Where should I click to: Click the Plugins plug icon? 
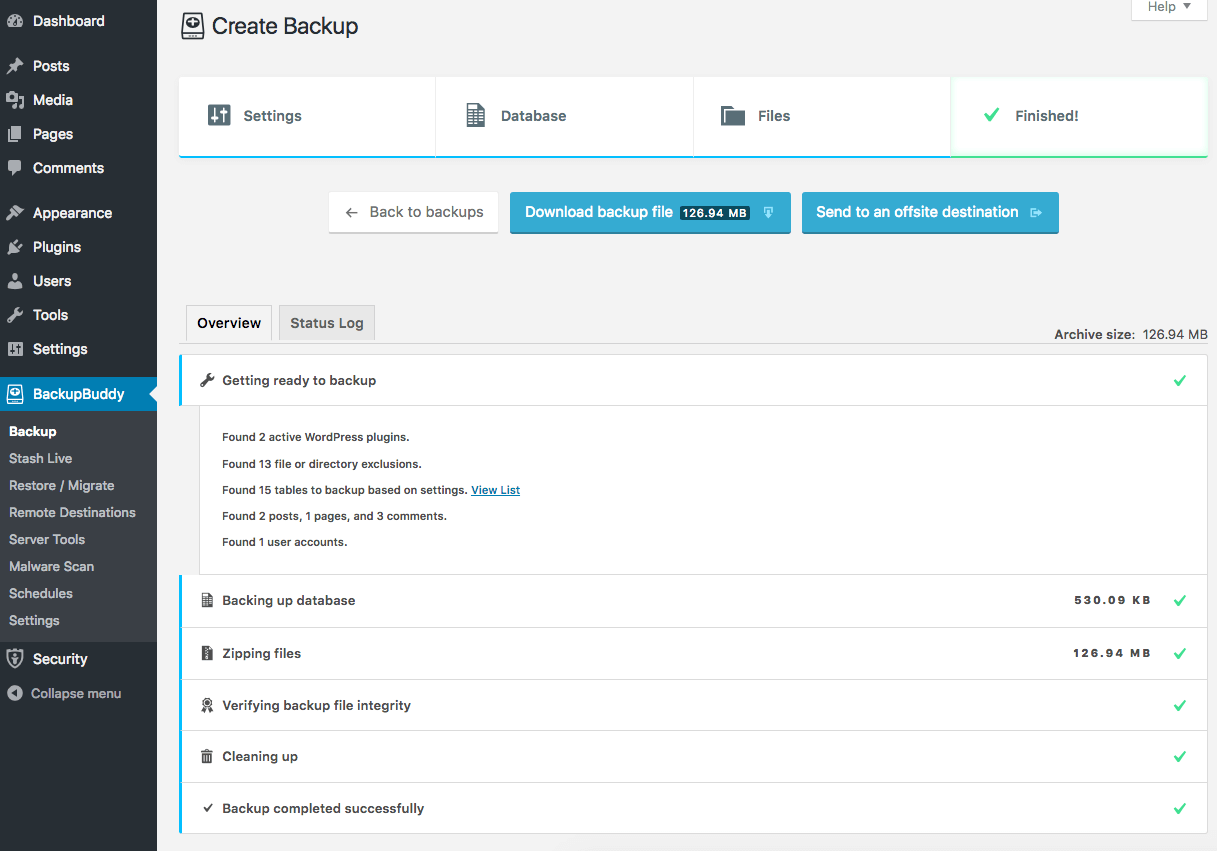[x=15, y=247]
